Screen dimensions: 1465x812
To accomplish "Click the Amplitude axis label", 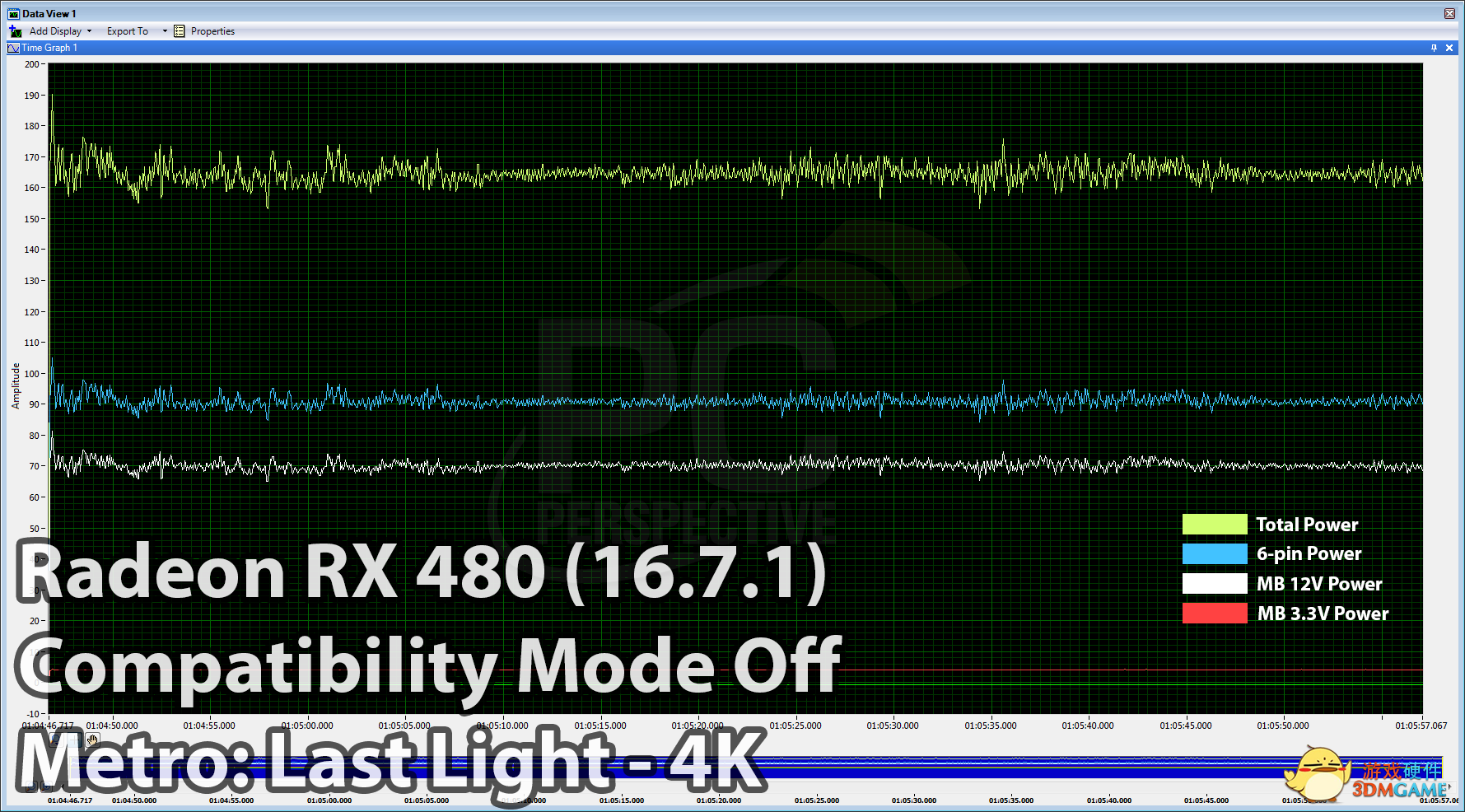I will pos(16,386).
